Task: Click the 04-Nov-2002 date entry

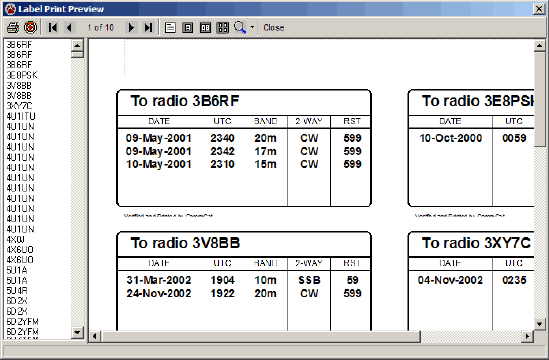Action: 450,280
